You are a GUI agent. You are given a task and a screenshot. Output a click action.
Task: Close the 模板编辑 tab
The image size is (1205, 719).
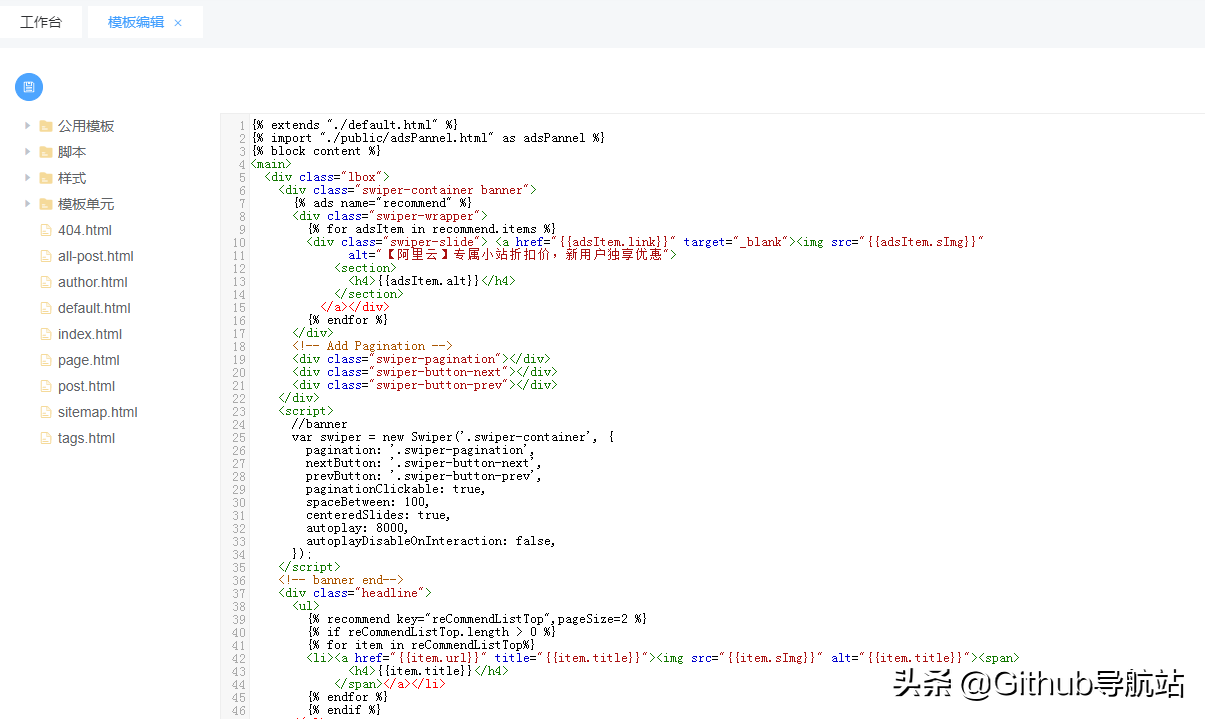tap(178, 23)
